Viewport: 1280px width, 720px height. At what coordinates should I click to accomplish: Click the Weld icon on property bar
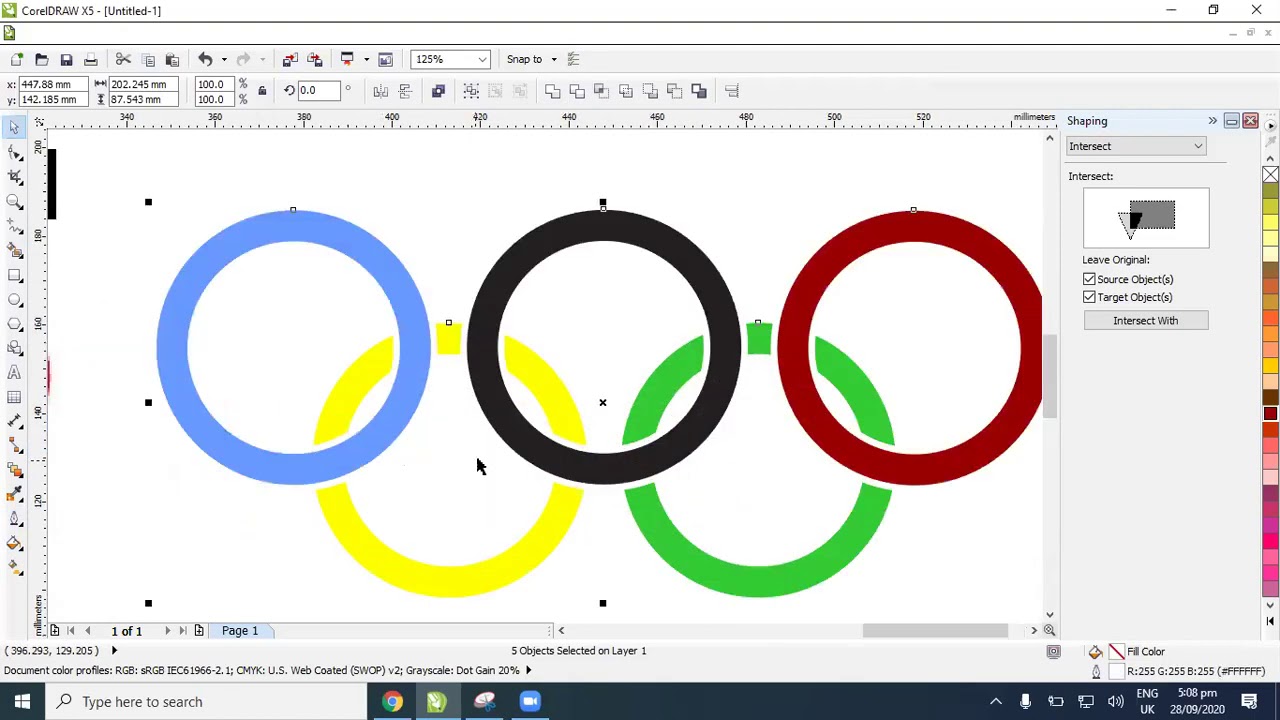[553, 91]
